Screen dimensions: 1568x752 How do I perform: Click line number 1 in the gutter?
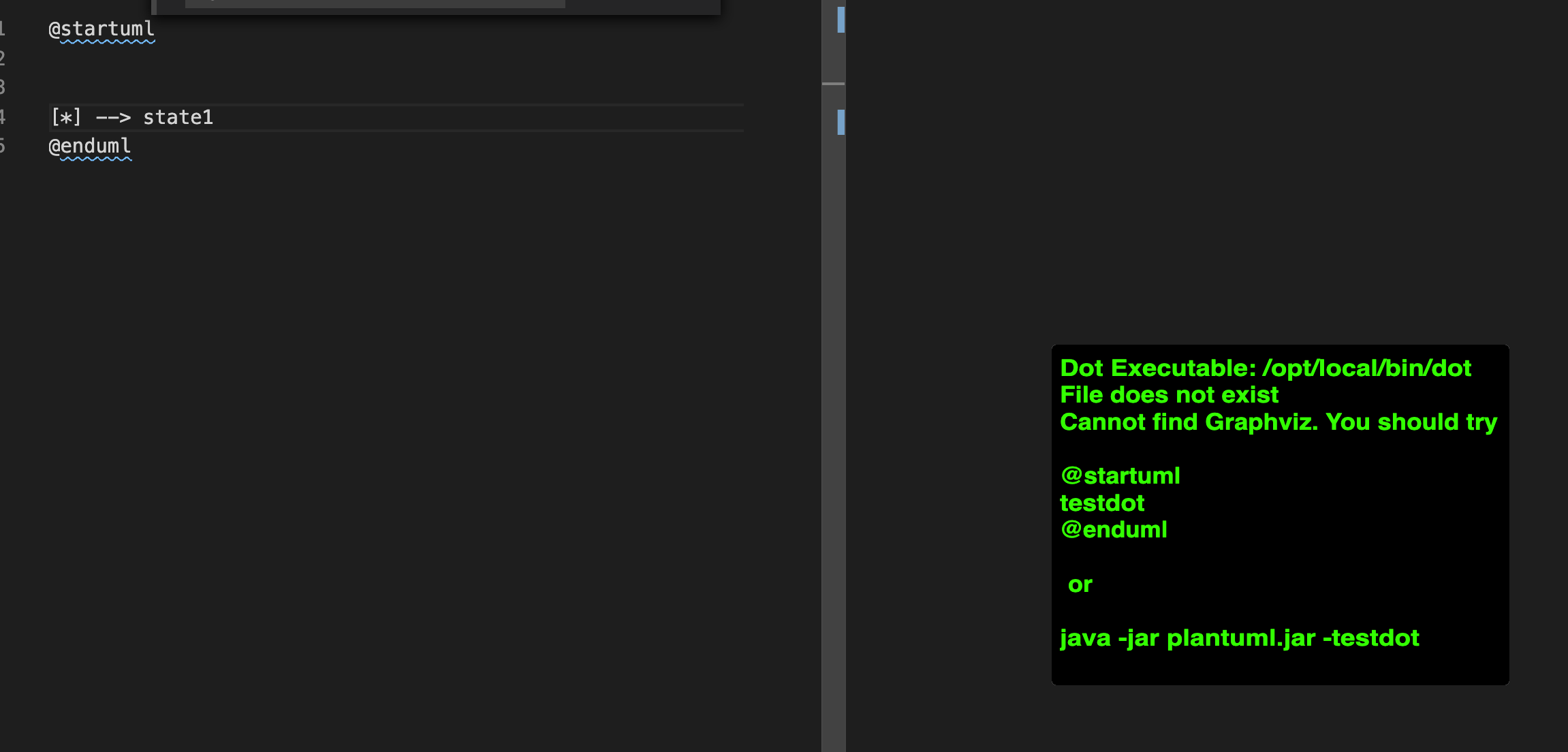coord(3,29)
